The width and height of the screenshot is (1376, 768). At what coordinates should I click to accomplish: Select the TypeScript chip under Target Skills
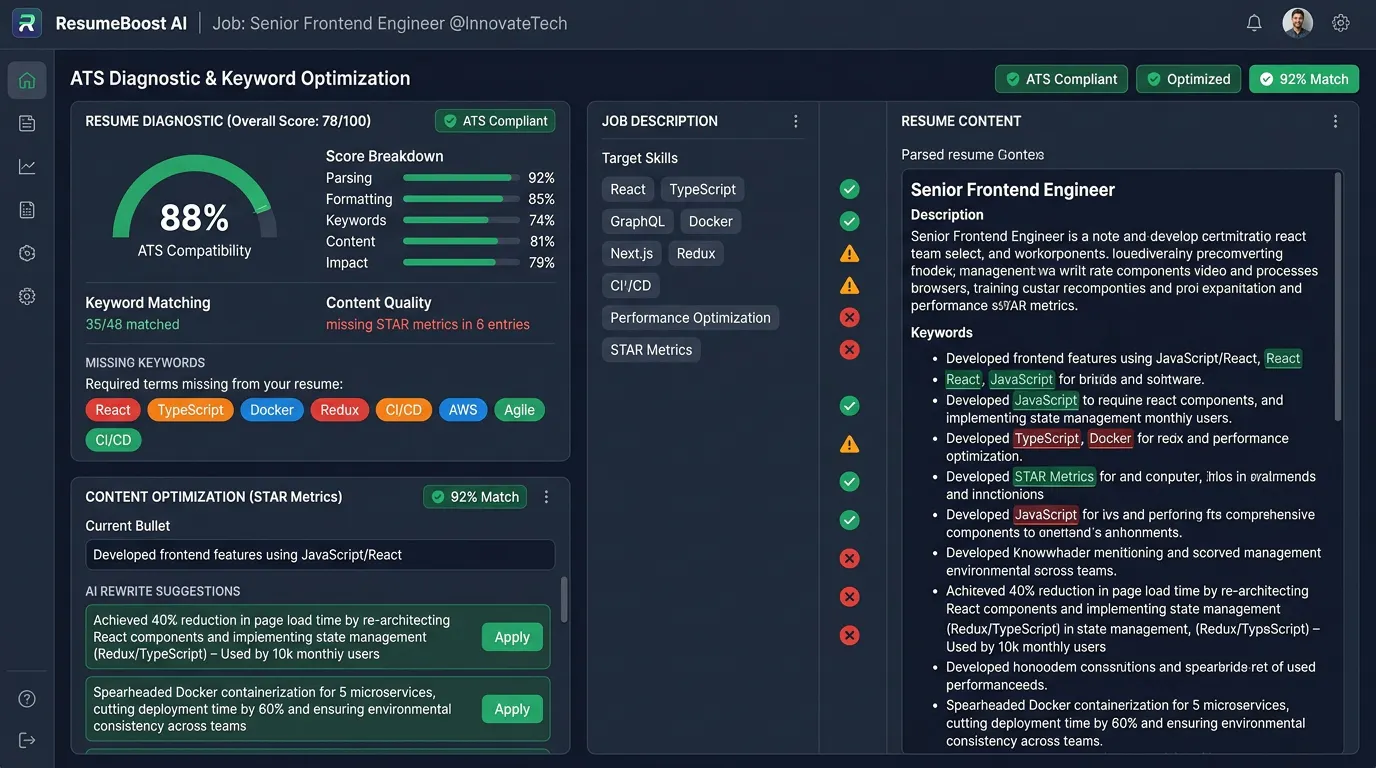[x=703, y=189]
